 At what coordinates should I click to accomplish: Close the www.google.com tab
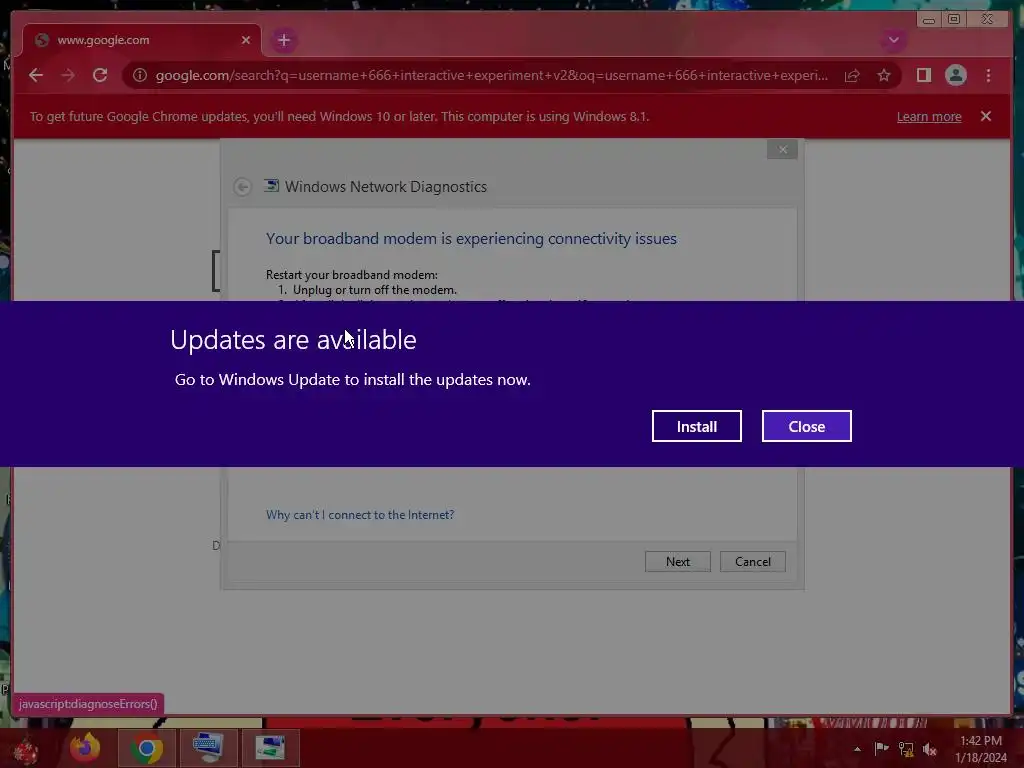(x=246, y=40)
